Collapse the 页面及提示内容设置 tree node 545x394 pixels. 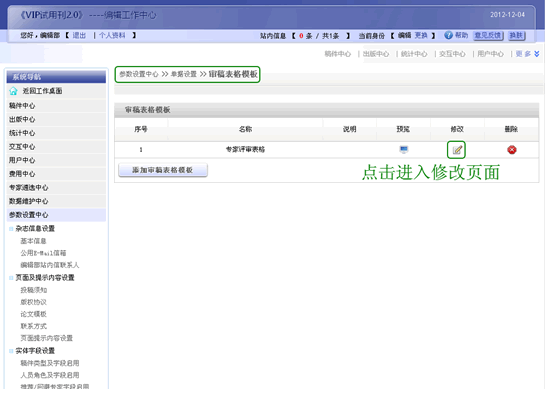tap(11, 278)
